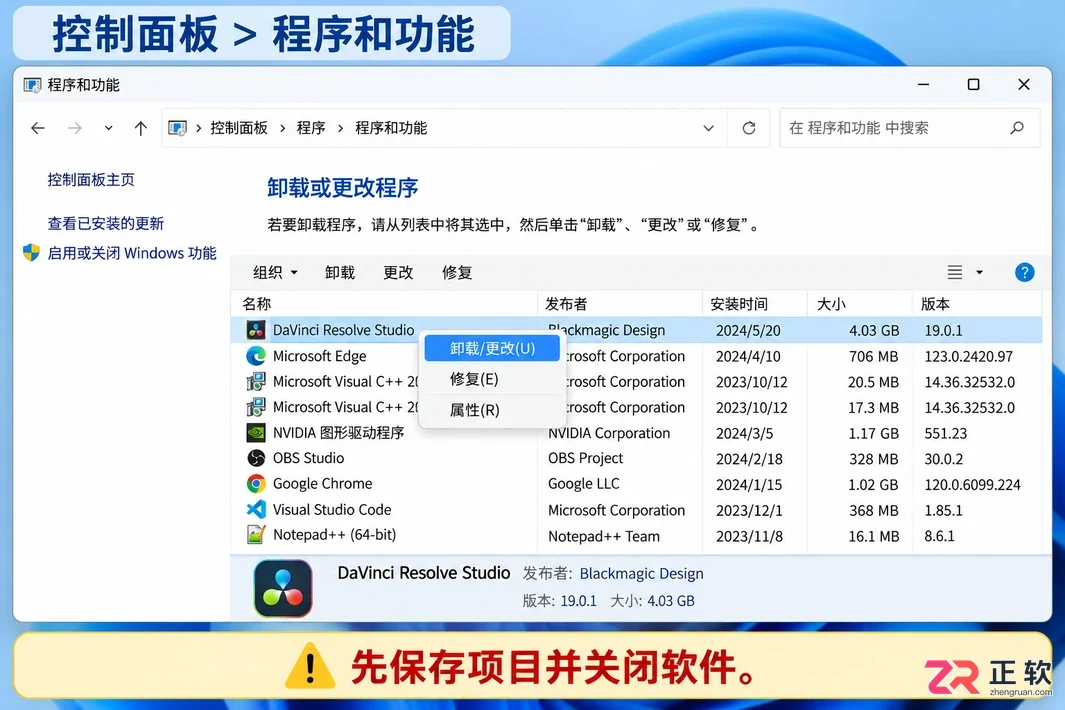This screenshot has width=1065, height=710.
Task: Open 查看已安装的更新 link
Action: (x=105, y=224)
